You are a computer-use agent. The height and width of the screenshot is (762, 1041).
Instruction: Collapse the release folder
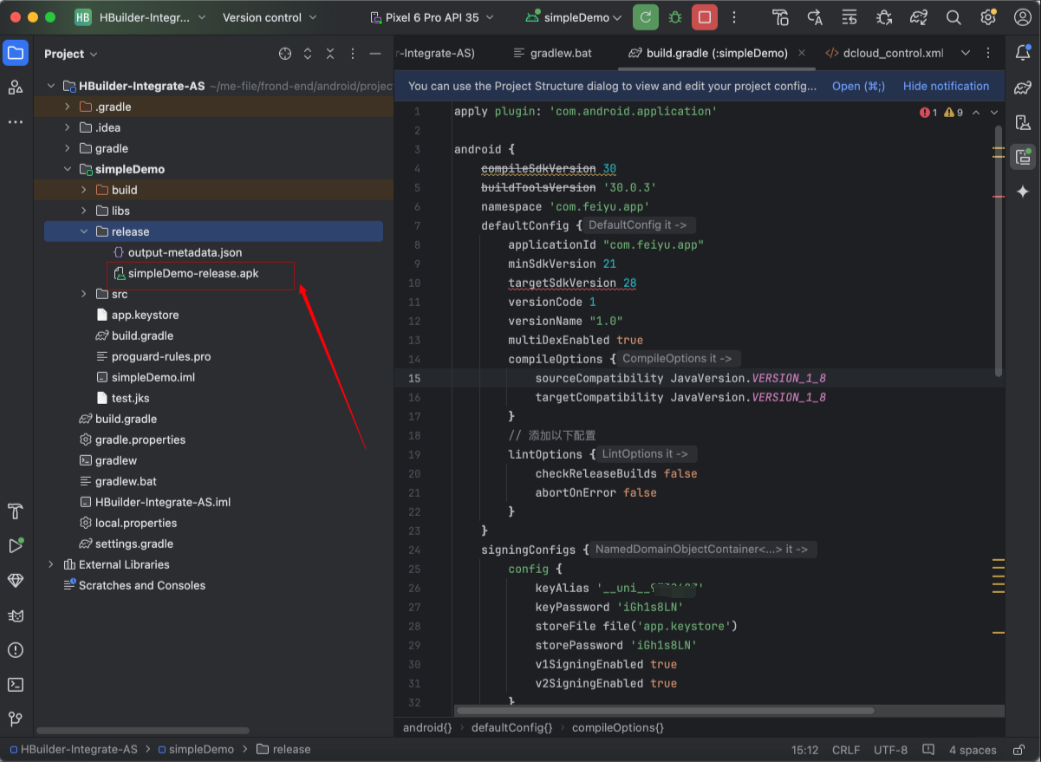pyautogui.click(x=84, y=232)
